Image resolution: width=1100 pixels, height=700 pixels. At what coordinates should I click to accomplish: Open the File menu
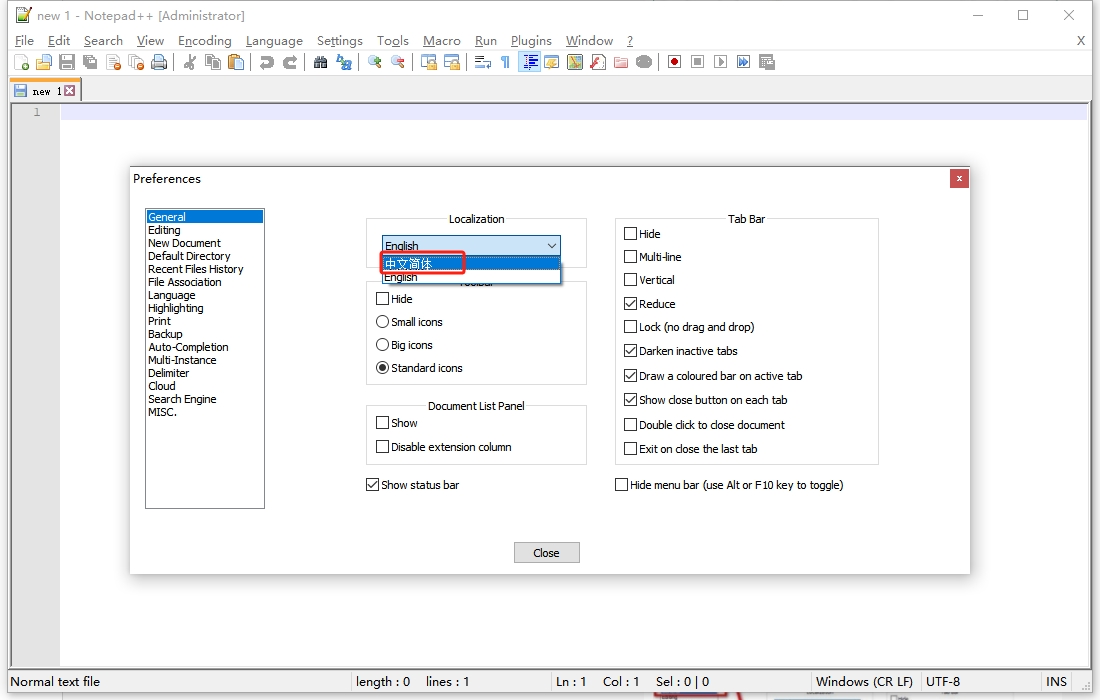pos(25,41)
